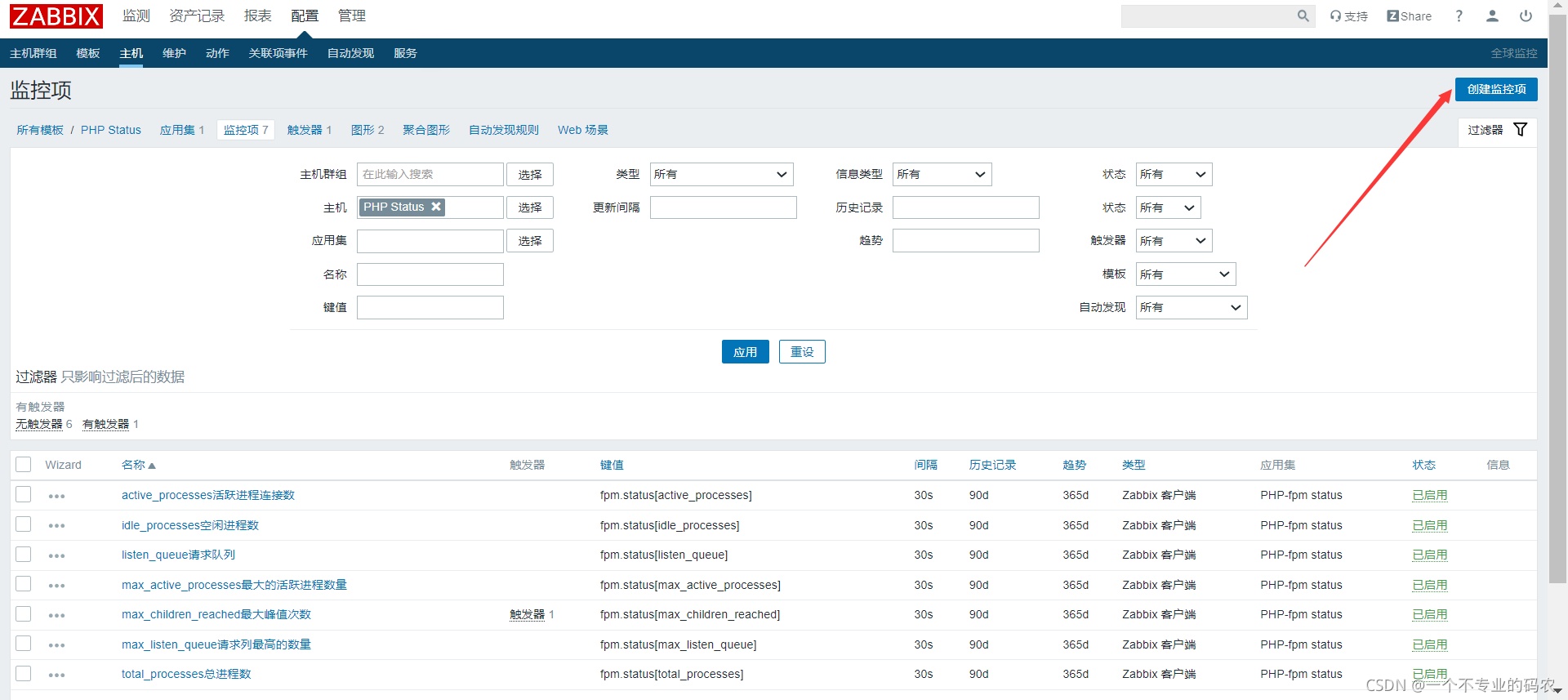The width and height of the screenshot is (1568, 700).
Task: Check the max_listen_queue item checkbox
Action: tap(24, 644)
